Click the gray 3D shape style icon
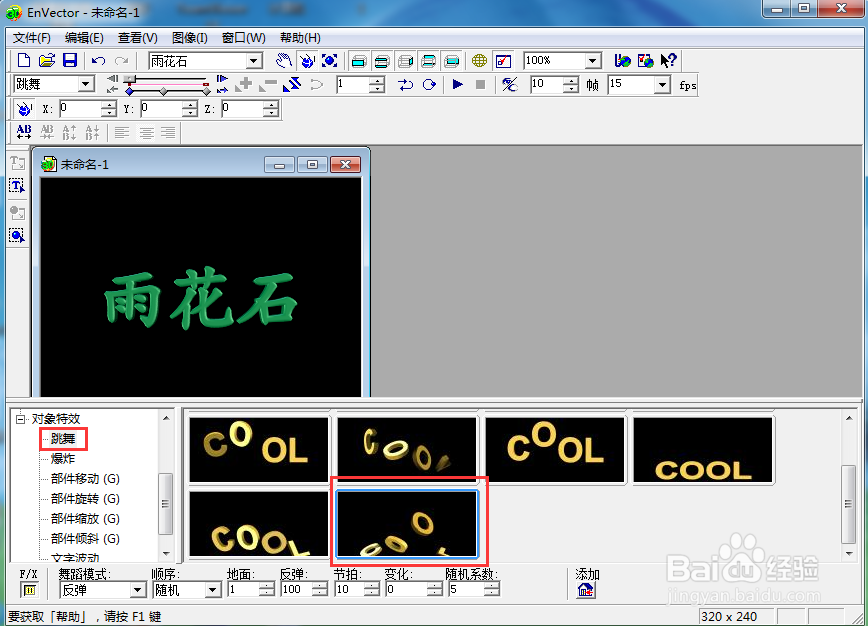 tap(405, 61)
